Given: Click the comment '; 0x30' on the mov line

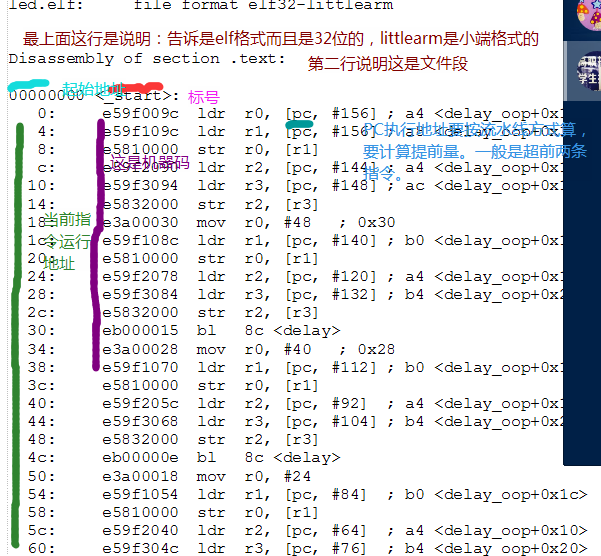Looking at the screenshot, I should pos(367,222).
